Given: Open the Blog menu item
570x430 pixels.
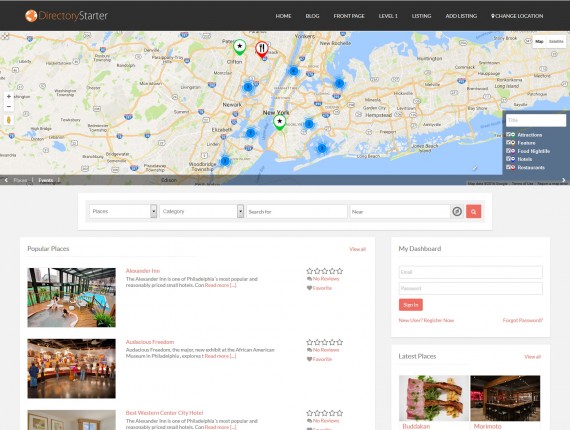Looking at the screenshot, I should coord(312,16).
